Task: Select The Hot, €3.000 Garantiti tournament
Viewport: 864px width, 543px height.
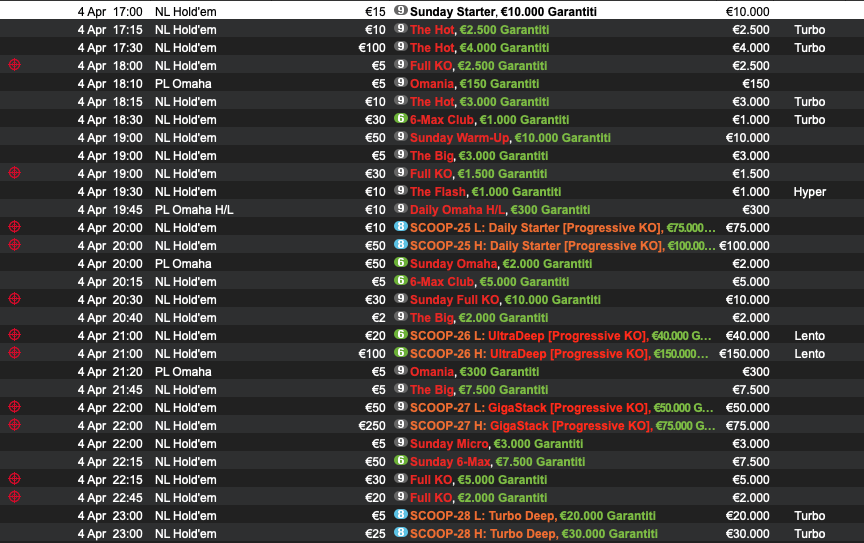Action: tap(479, 102)
